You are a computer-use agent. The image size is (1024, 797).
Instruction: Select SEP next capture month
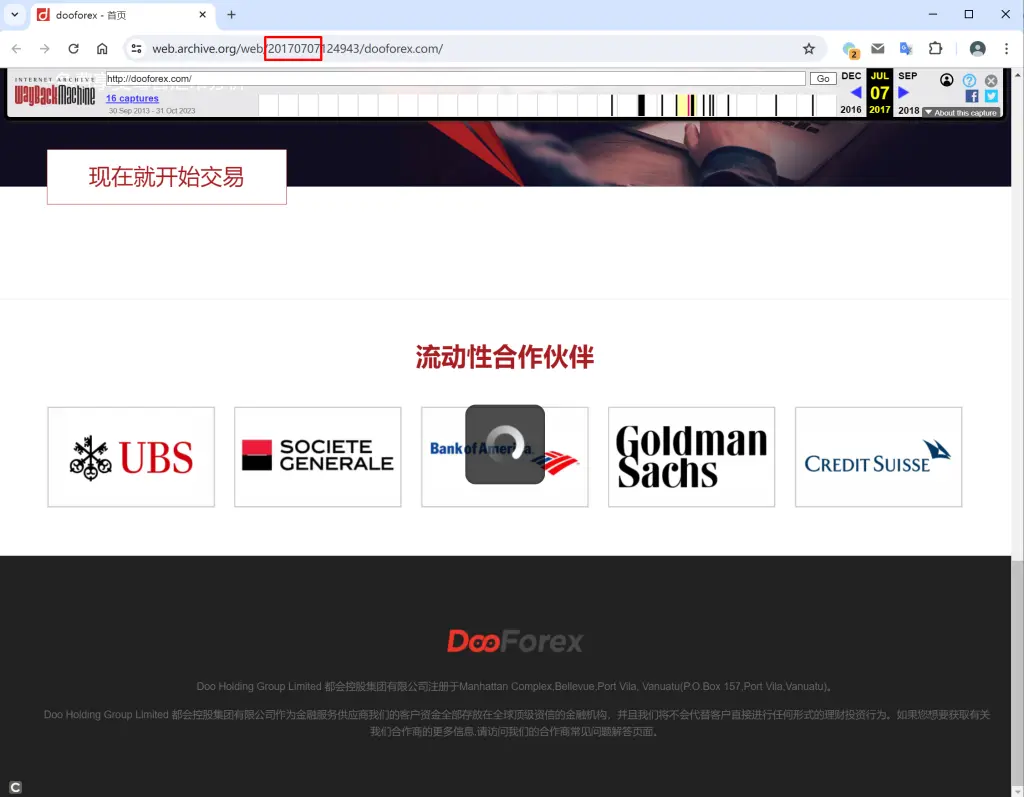click(x=908, y=76)
